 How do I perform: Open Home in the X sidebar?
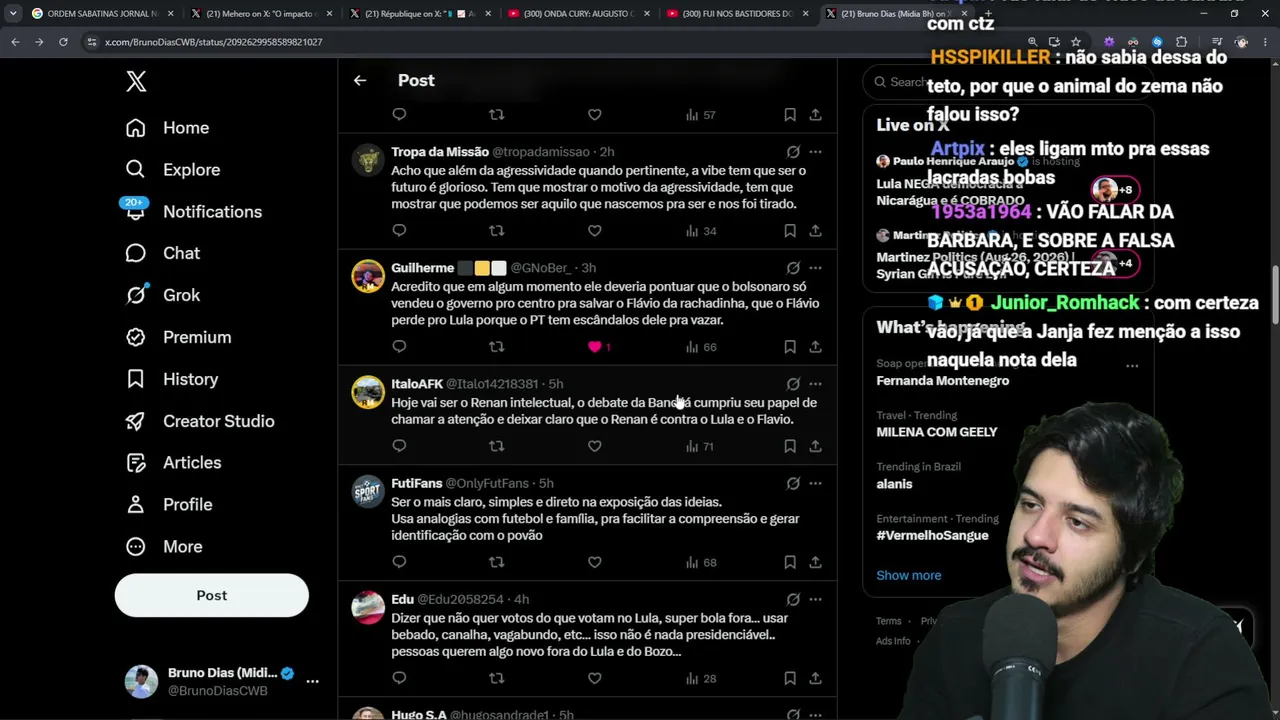click(167, 128)
